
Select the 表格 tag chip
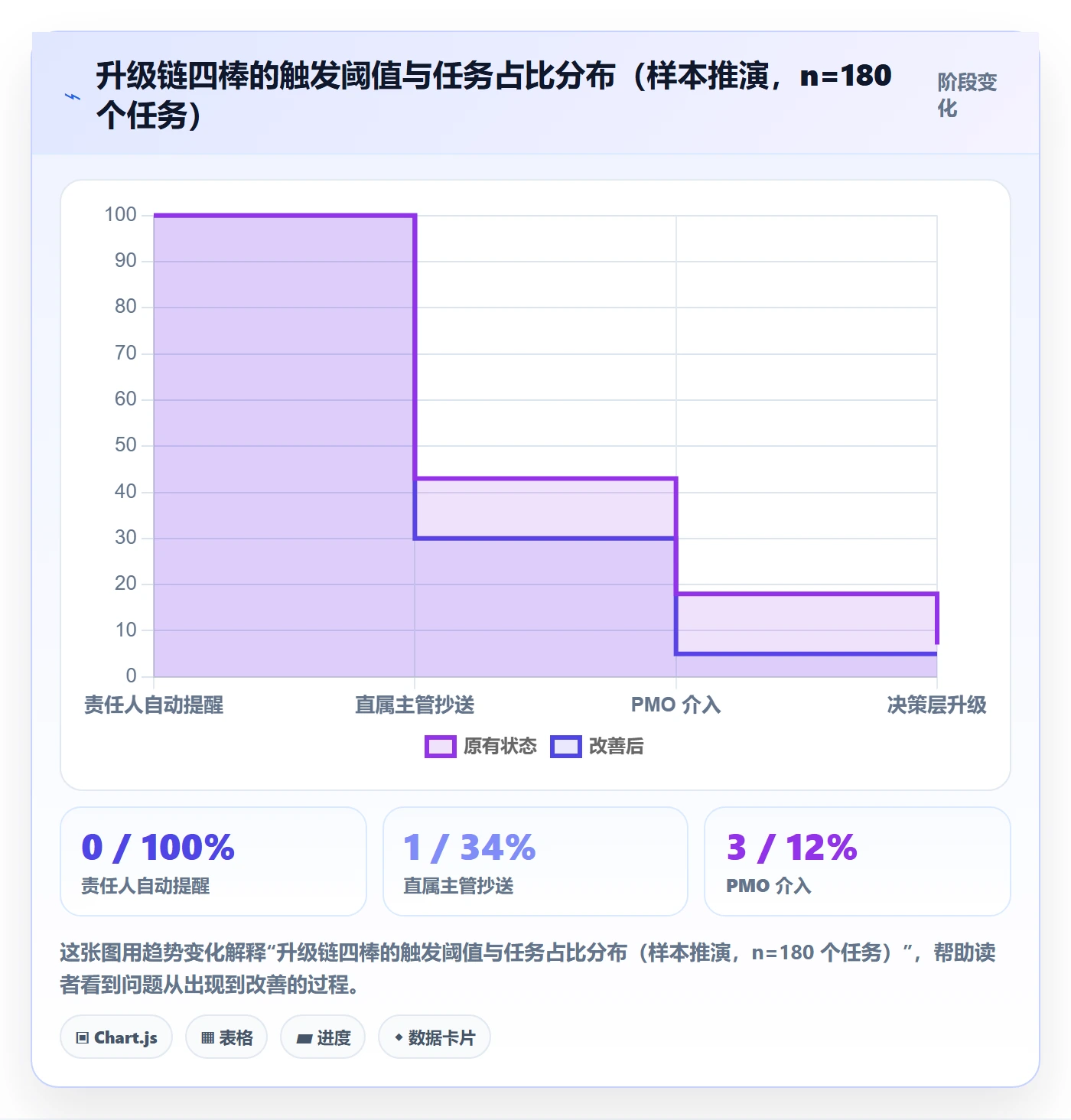pos(226,1037)
